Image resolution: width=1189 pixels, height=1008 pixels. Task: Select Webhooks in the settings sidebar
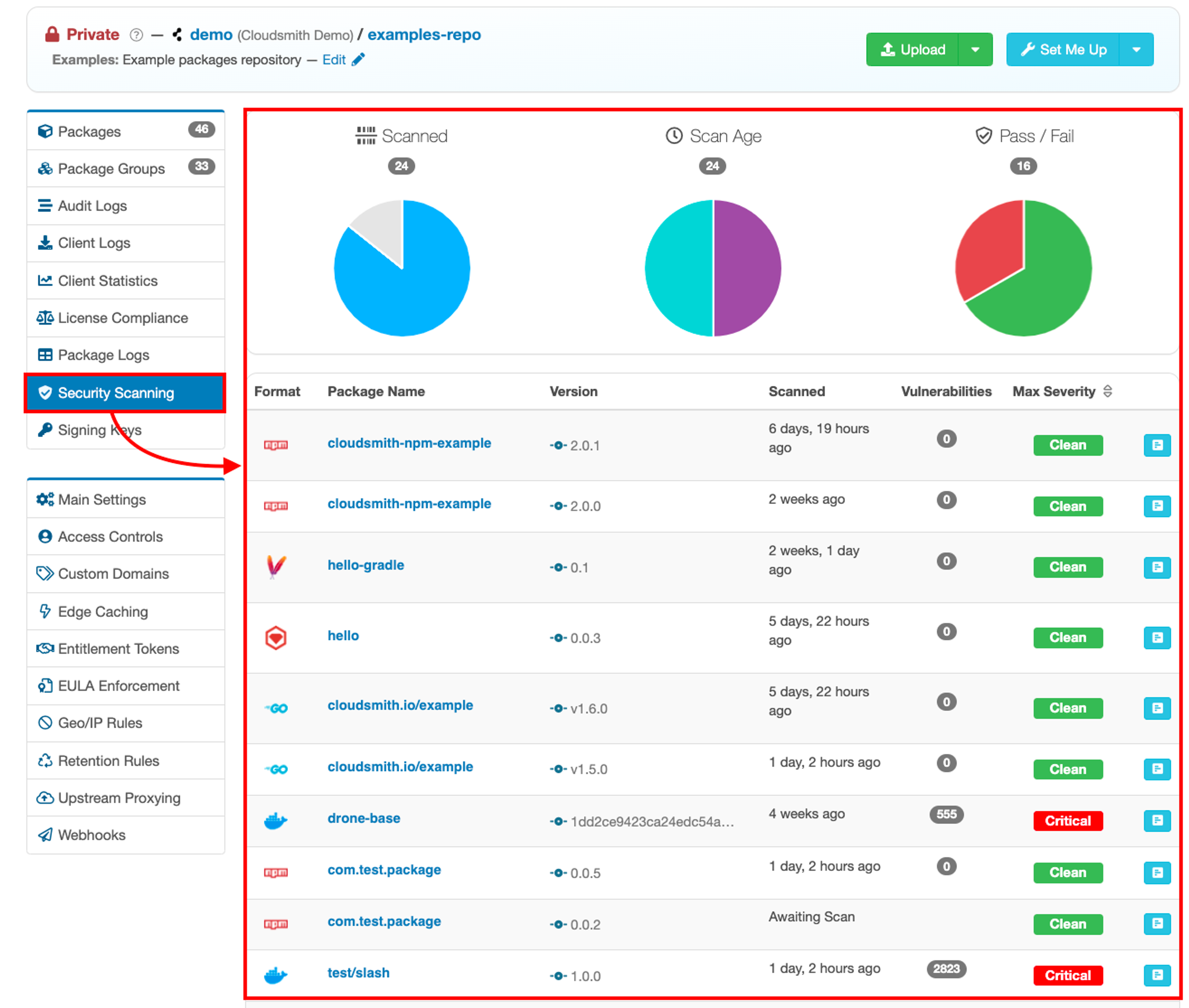click(x=91, y=835)
